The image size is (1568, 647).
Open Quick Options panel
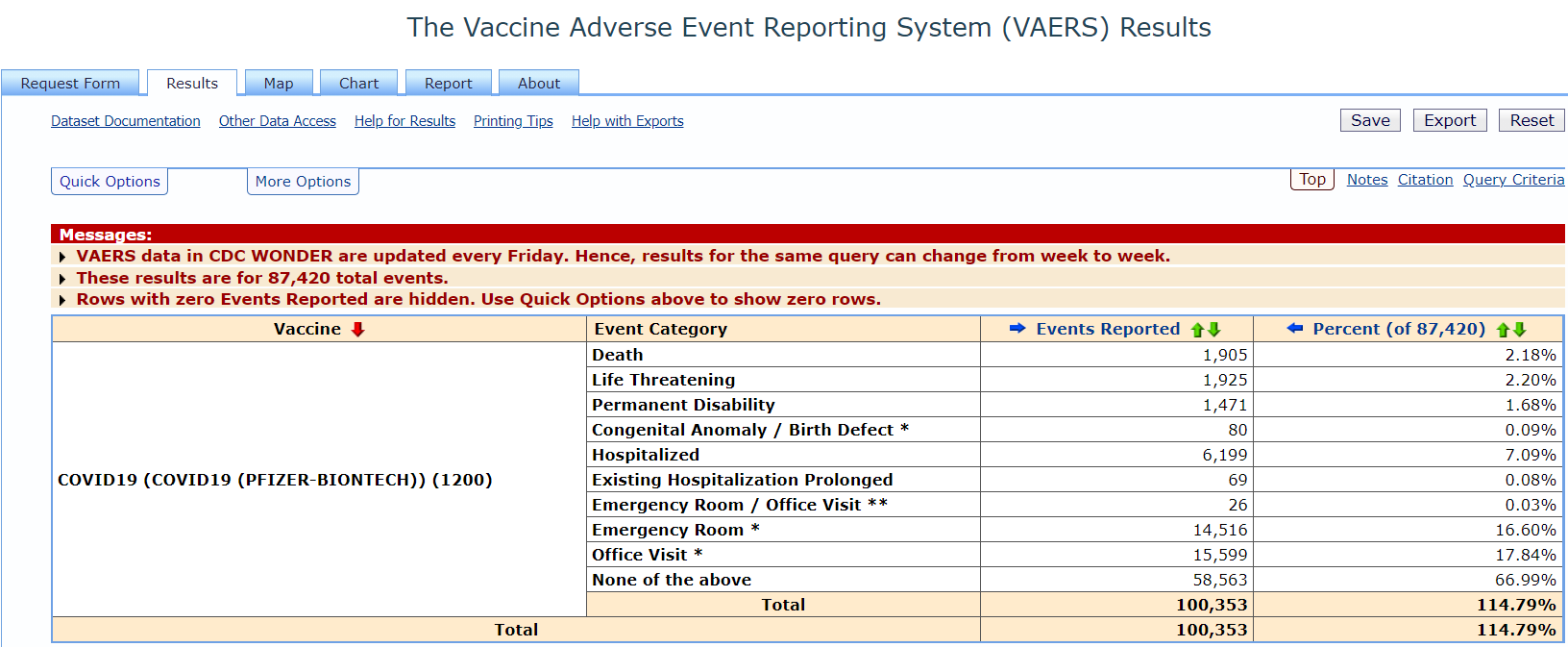pos(110,182)
